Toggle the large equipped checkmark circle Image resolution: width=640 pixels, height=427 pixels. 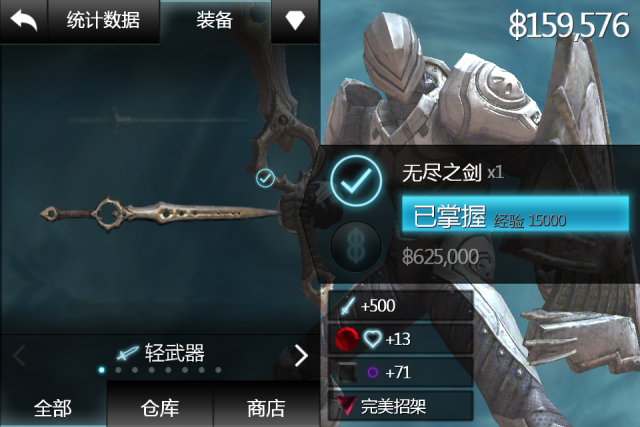click(x=356, y=181)
